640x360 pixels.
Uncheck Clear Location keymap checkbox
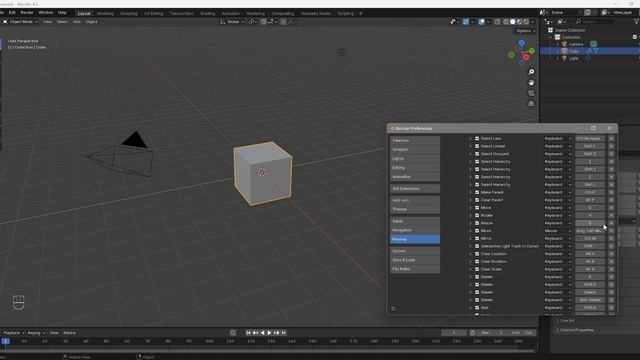pos(477,254)
